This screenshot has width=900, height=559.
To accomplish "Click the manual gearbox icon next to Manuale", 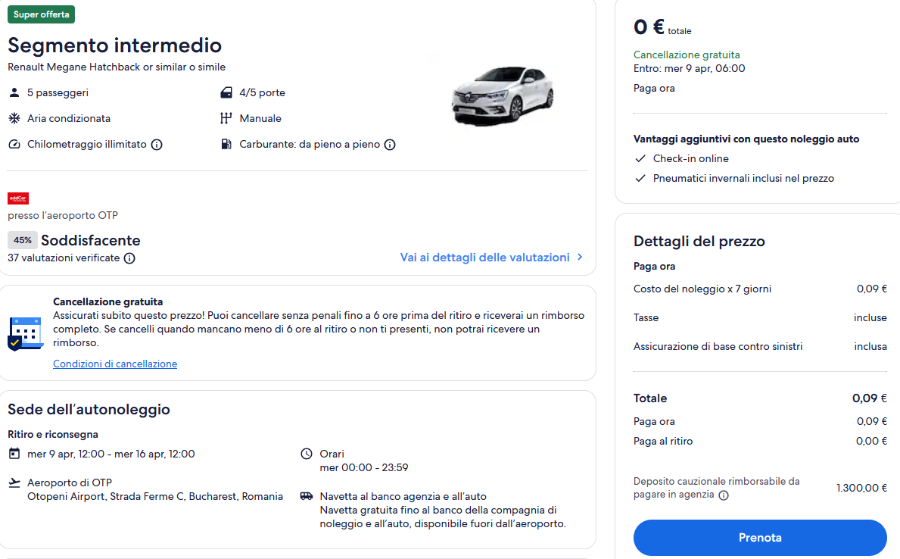I will (226, 118).
